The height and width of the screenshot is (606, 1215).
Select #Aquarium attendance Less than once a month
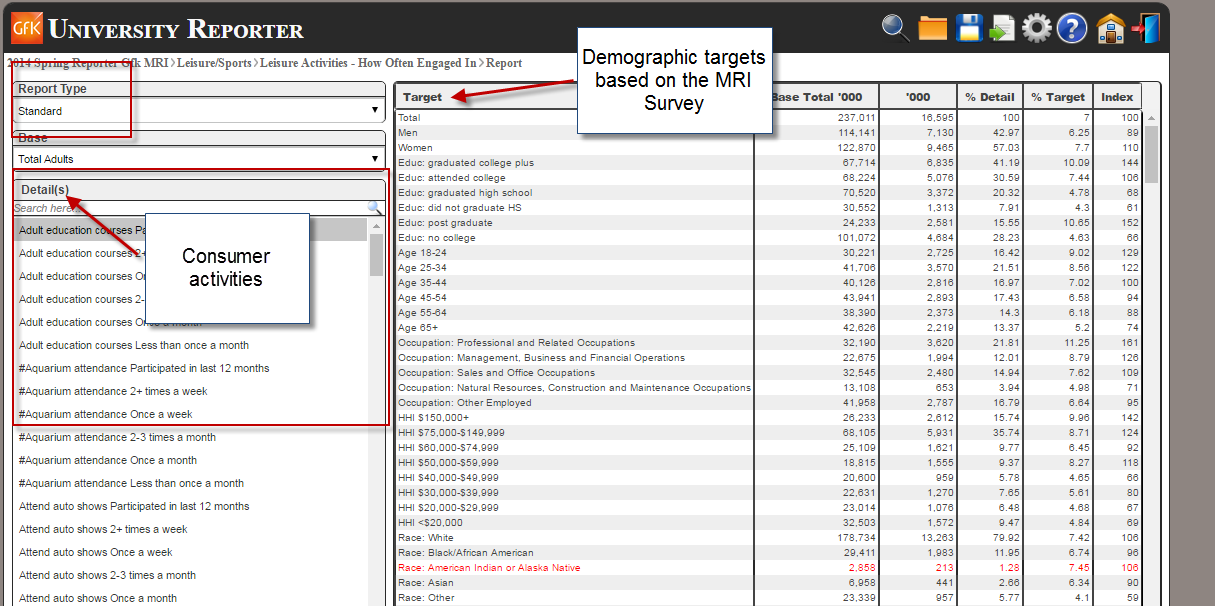pos(190,483)
